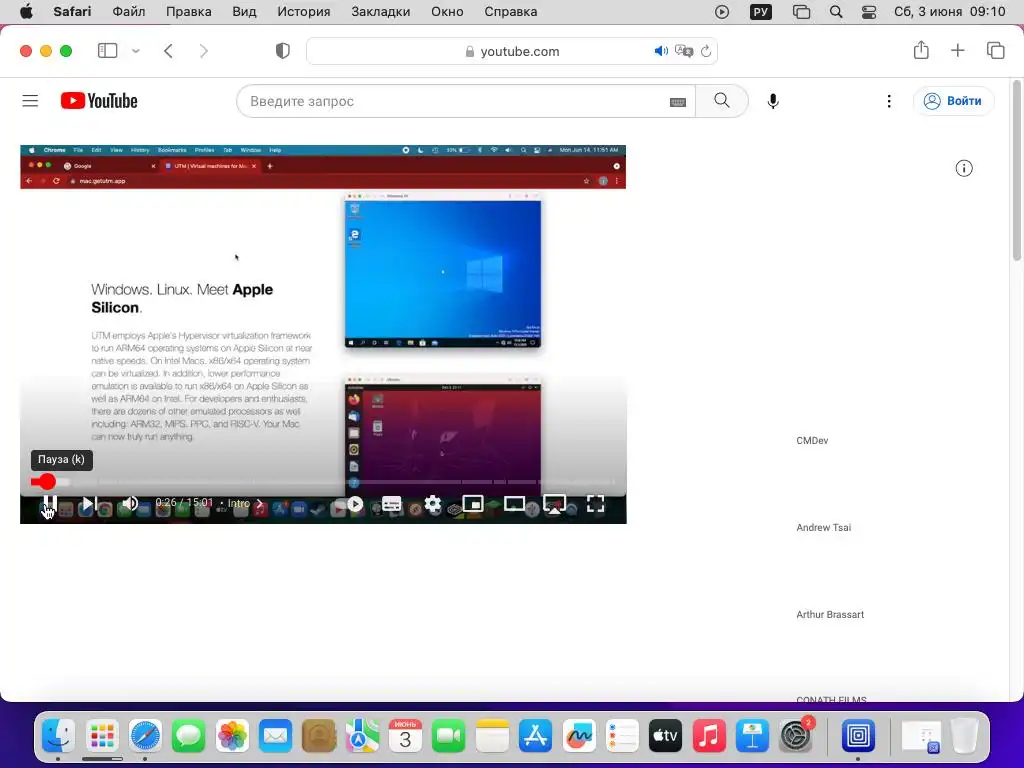This screenshot has width=1024, height=768.
Task: Click the 'Войти' sign-in button
Action: click(953, 101)
